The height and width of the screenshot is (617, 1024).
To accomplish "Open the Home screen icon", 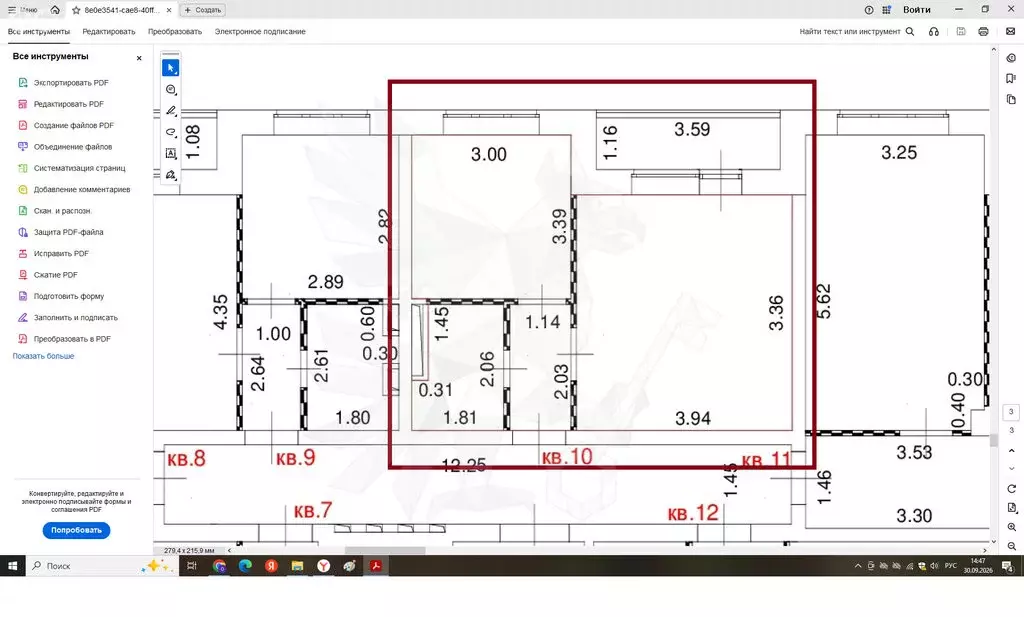I will [x=55, y=10].
